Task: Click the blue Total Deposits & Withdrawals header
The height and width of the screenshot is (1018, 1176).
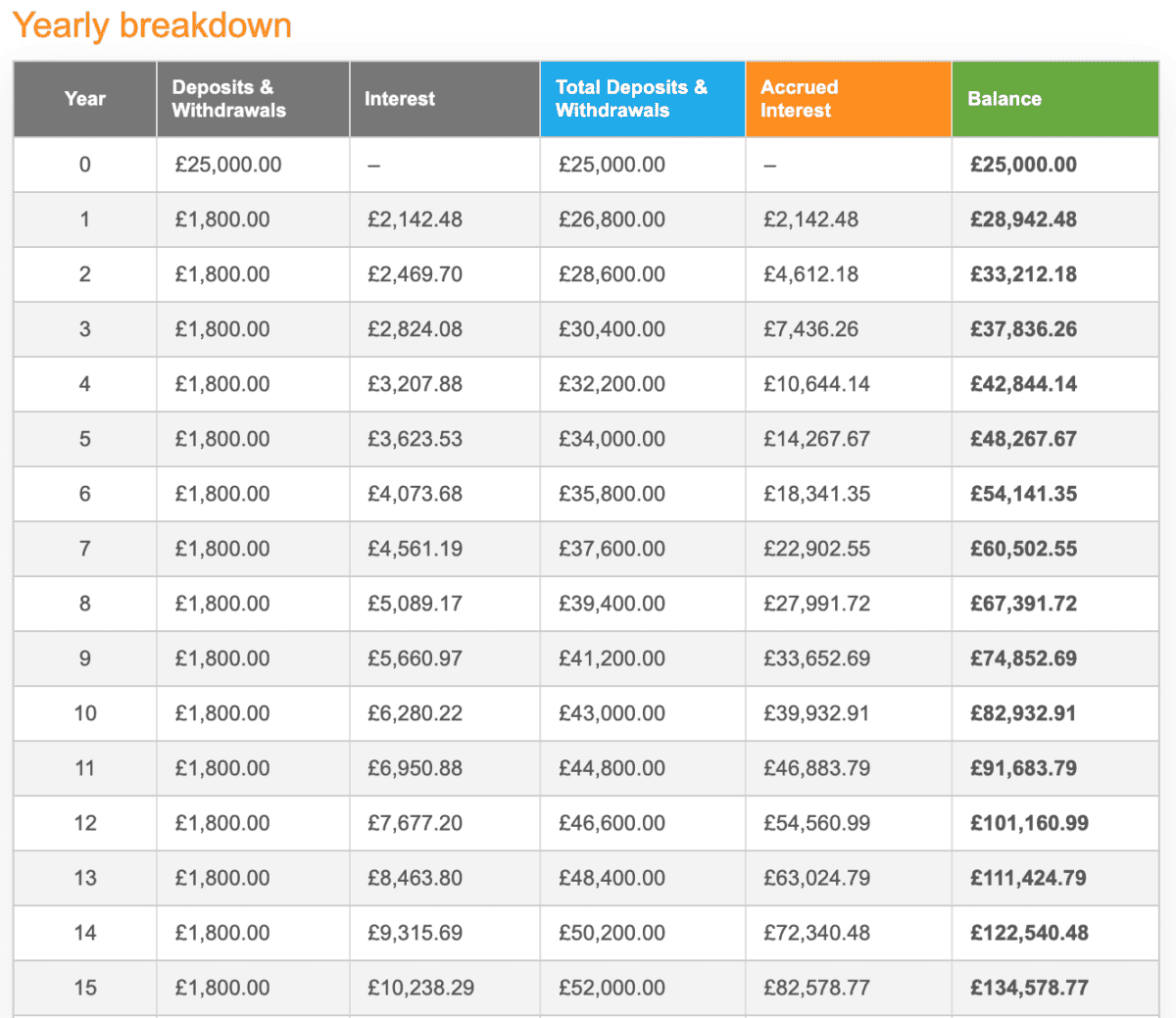Action: coord(631,99)
